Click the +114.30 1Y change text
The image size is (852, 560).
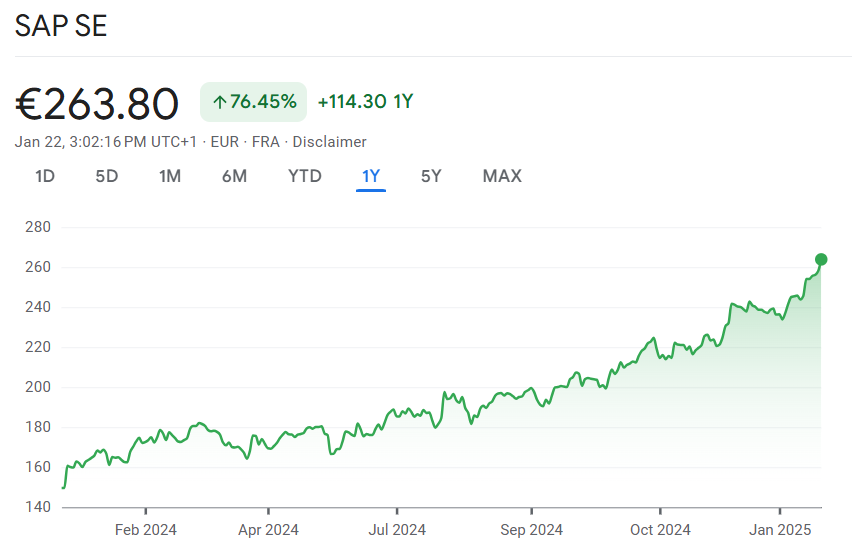(365, 102)
